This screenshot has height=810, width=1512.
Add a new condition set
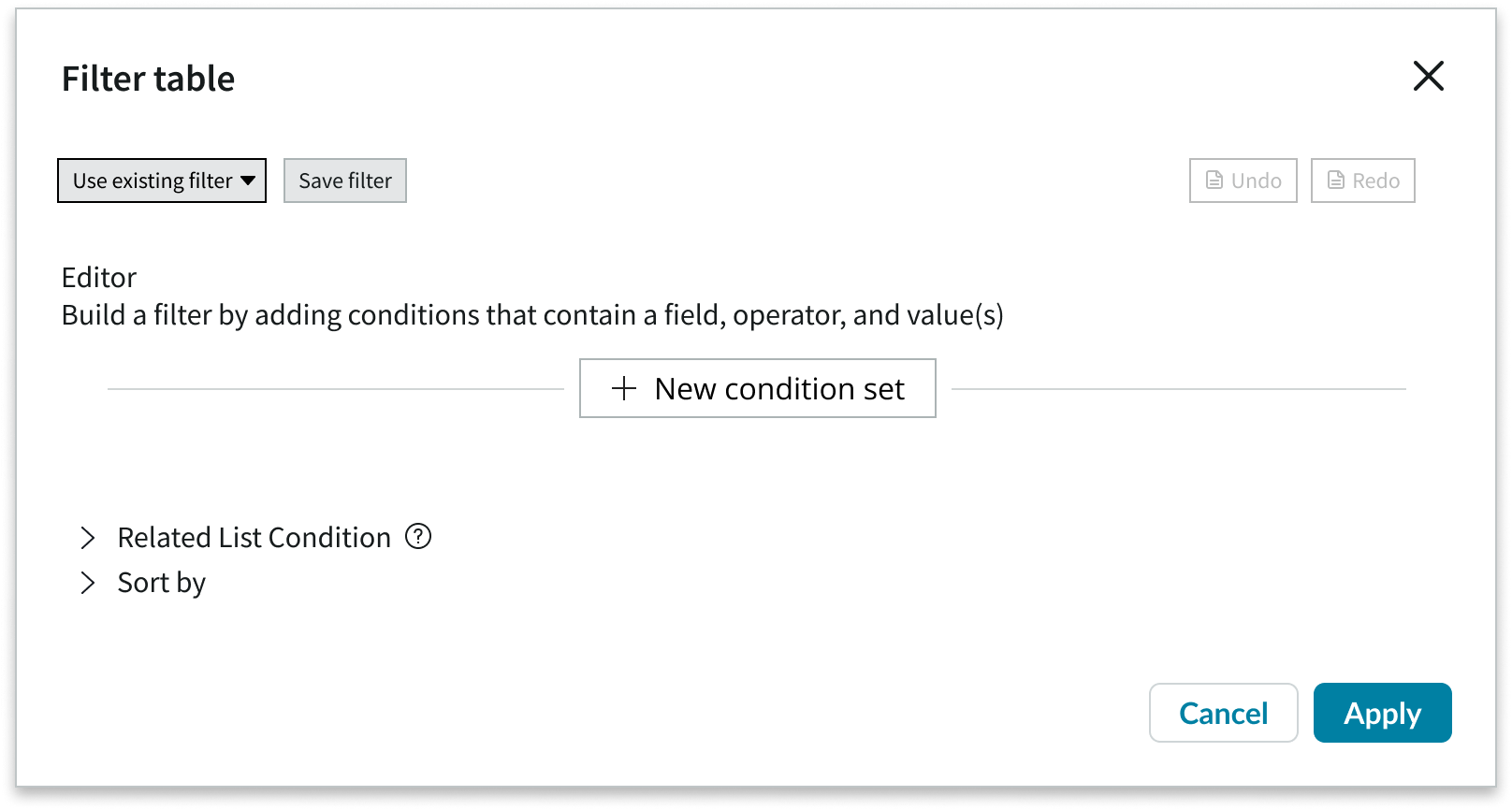click(758, 388)
